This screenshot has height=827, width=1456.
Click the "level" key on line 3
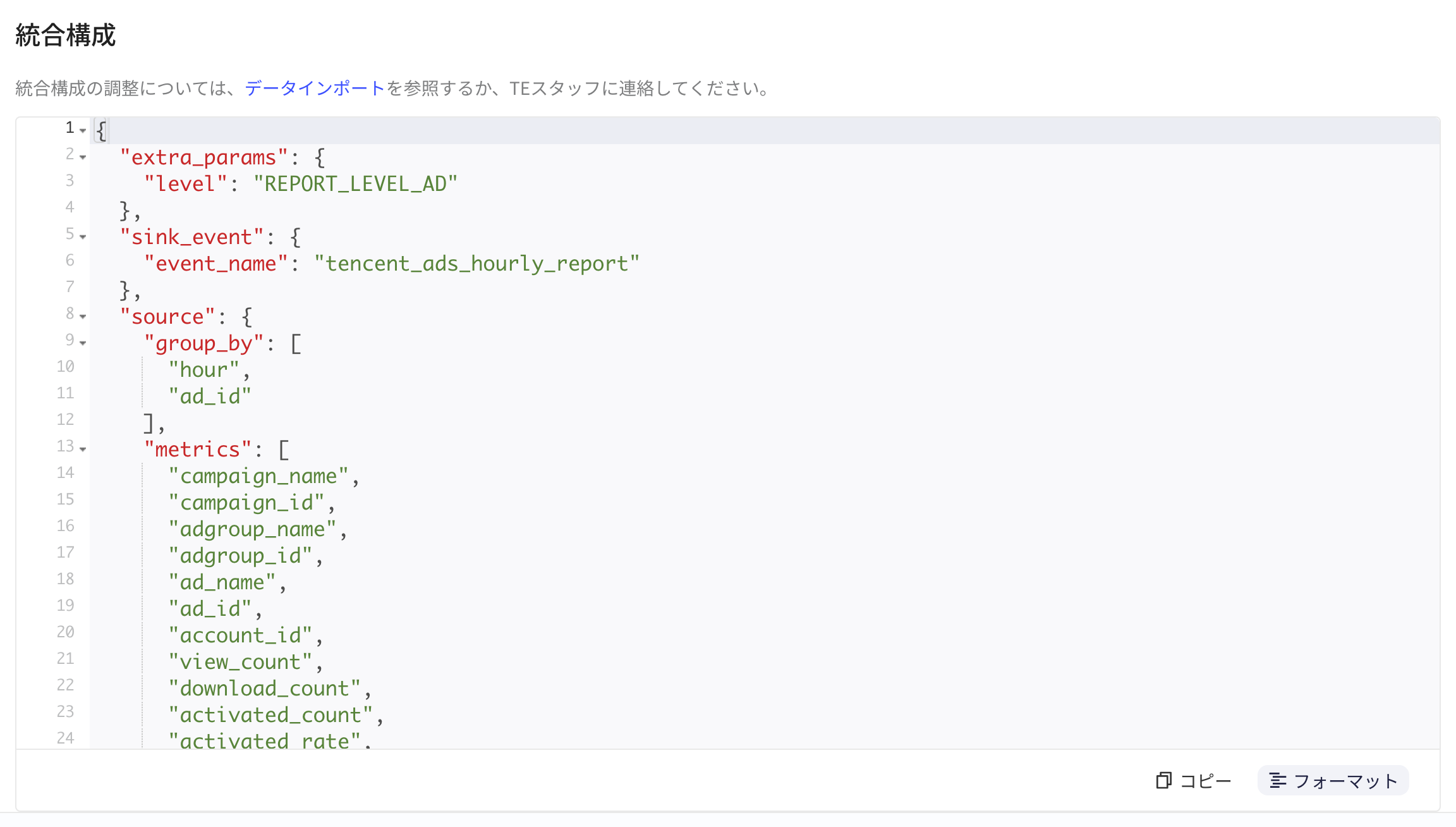186,184
